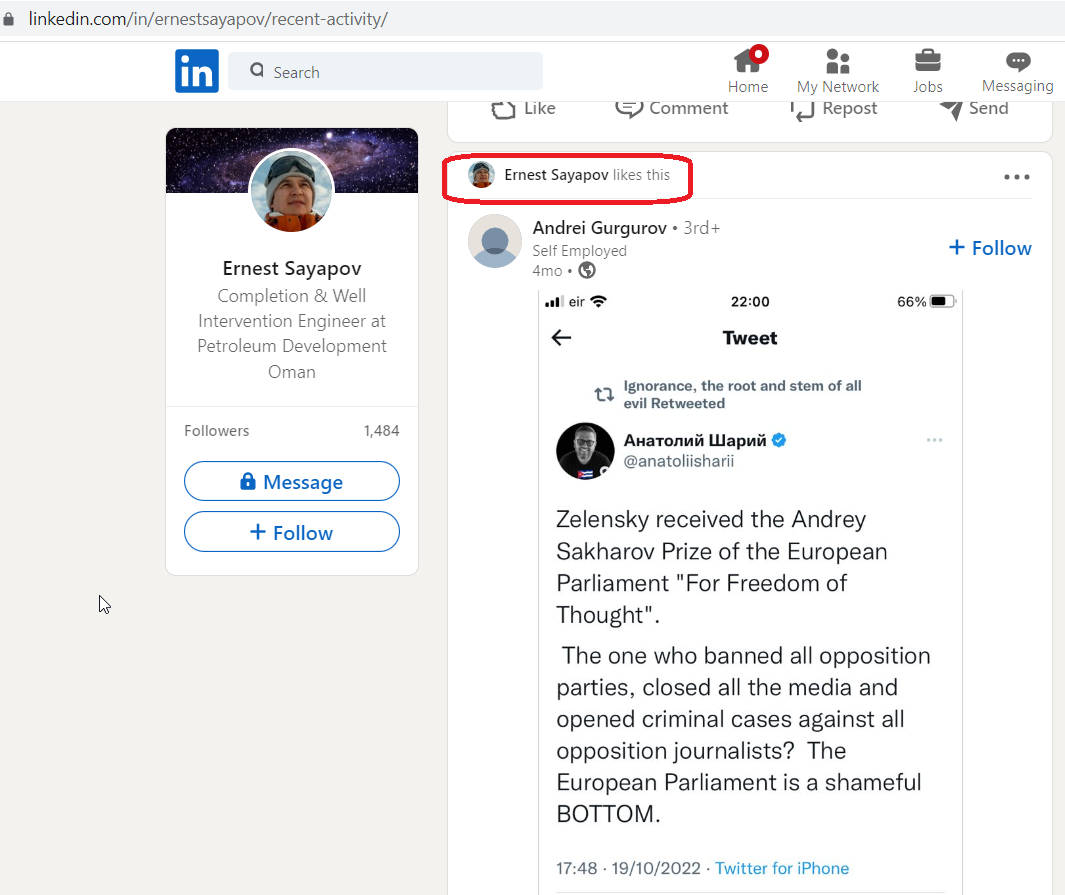Follow Andrei Gurgurov
This screenshot has width=1065, height=895.
pos(990,248)
